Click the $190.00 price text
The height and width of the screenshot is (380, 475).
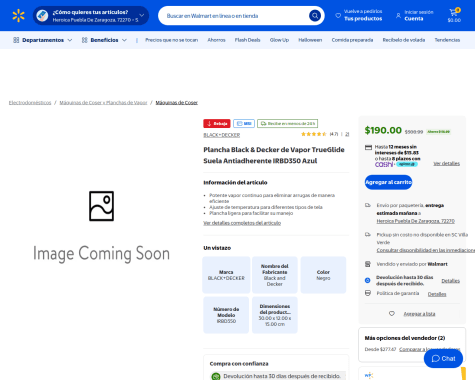point(383,130)
